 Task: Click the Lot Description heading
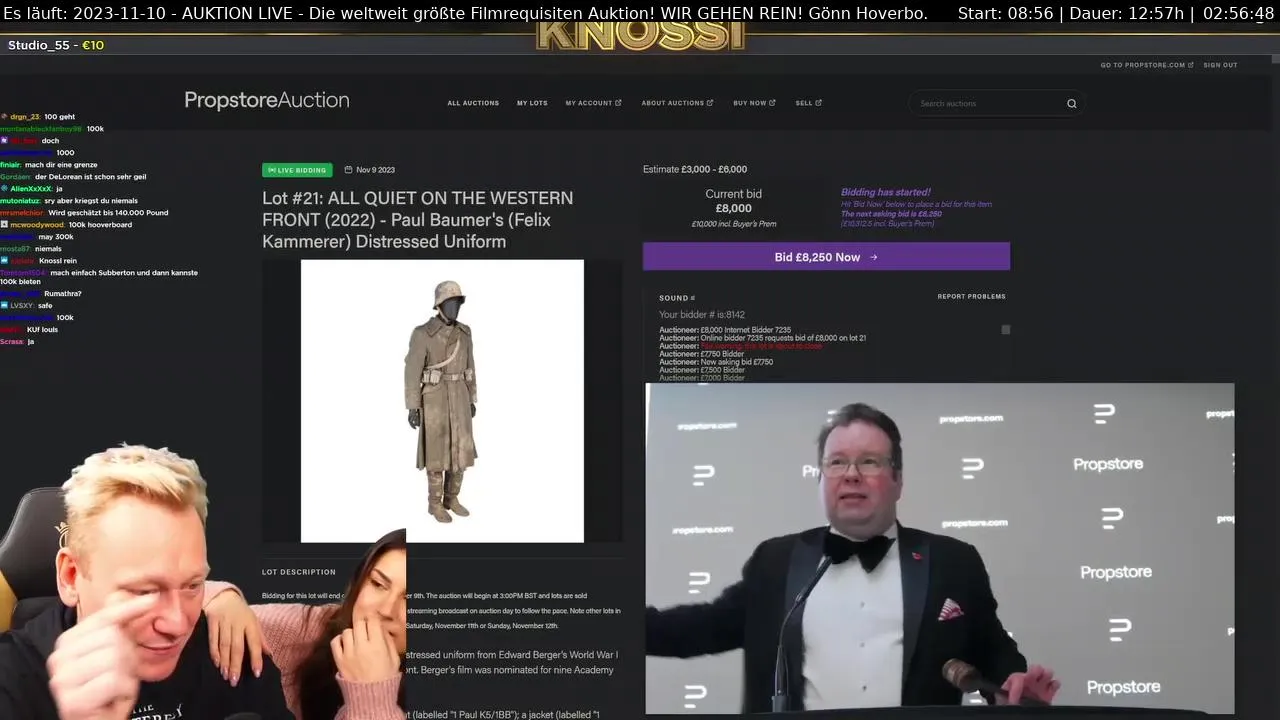[x=299, y=572]
